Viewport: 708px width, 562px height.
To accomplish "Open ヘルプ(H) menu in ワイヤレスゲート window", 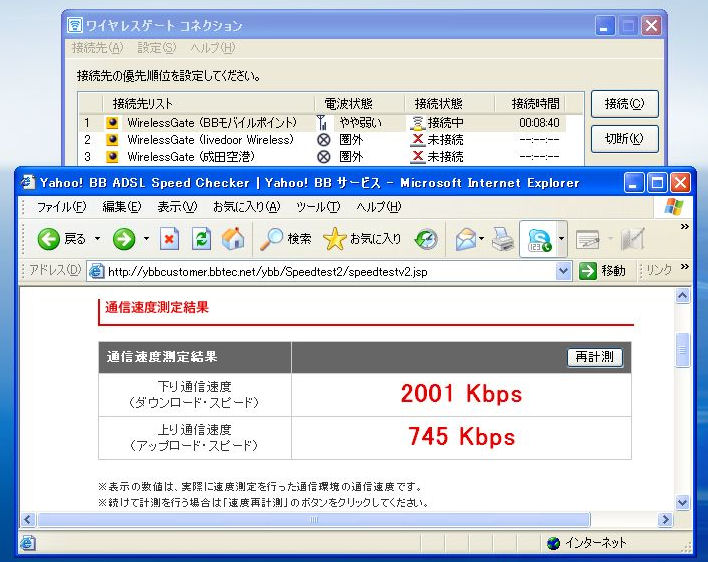I will pos(212,48).
